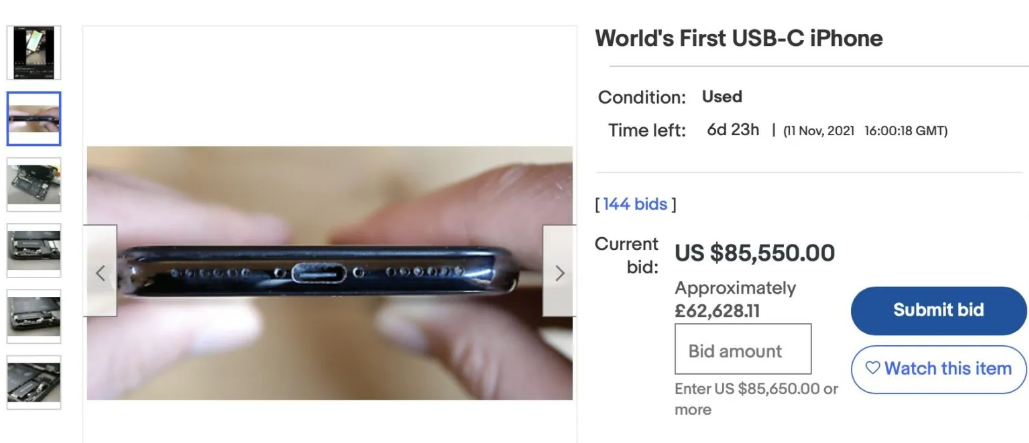Enlarge the main iPhone USB-C photo

click(330, 272)
